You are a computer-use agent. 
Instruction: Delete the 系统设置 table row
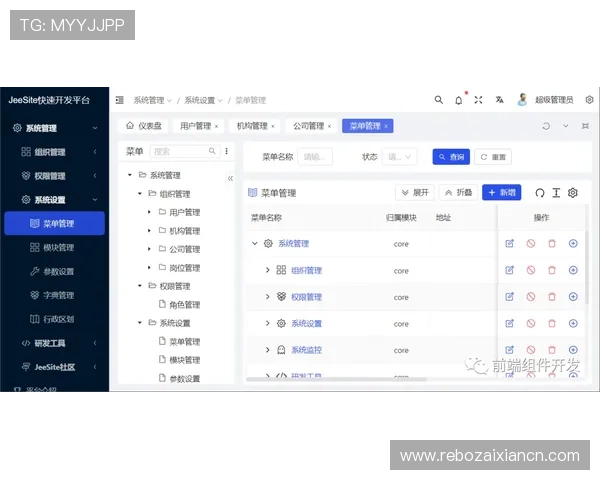pyautogui.click(x=552, y=323)
